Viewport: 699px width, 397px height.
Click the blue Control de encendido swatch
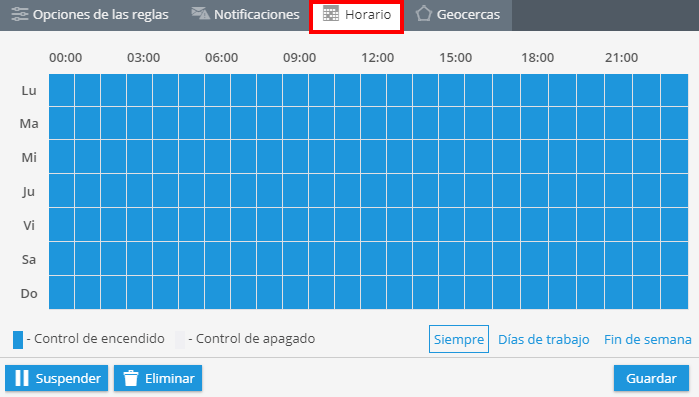point(18,340)
